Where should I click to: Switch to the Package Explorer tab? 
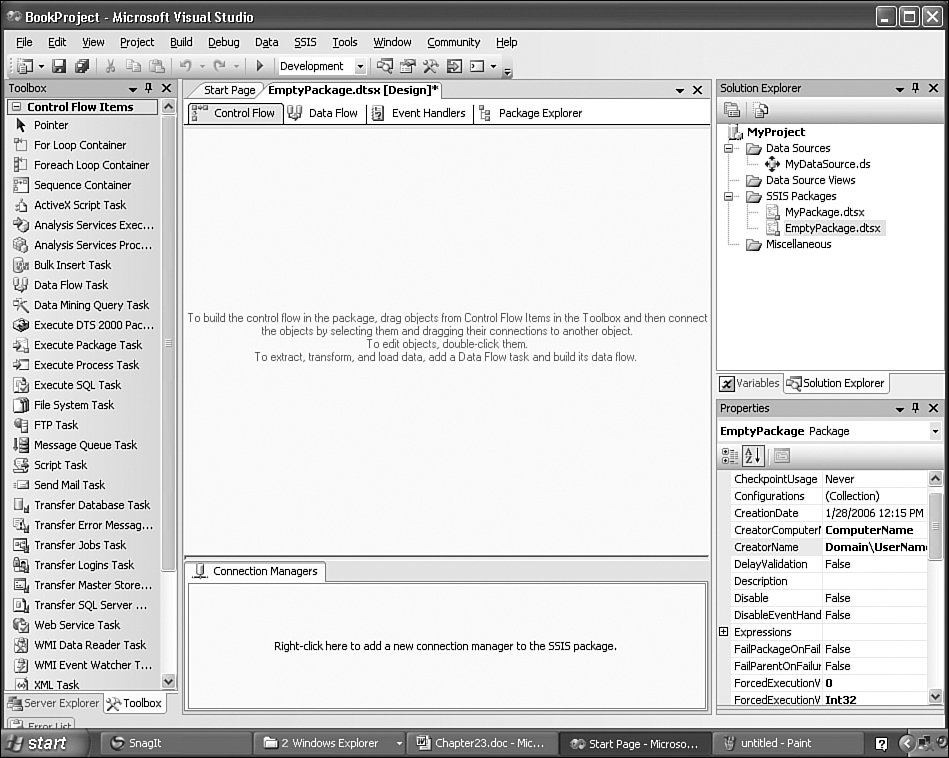point(531,113)
